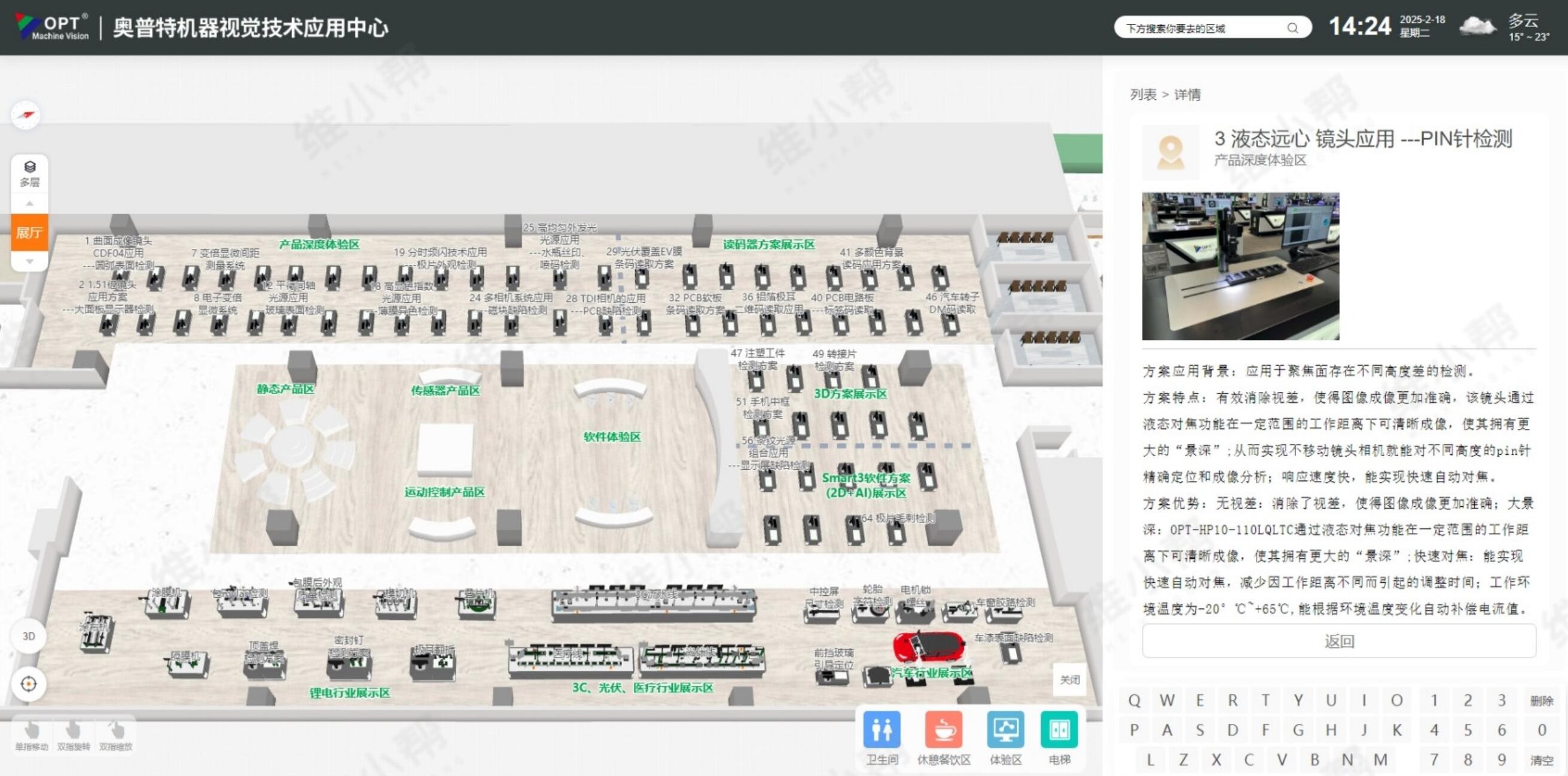
Task: Select the red car model on map
Action: (x=928, y=646)
